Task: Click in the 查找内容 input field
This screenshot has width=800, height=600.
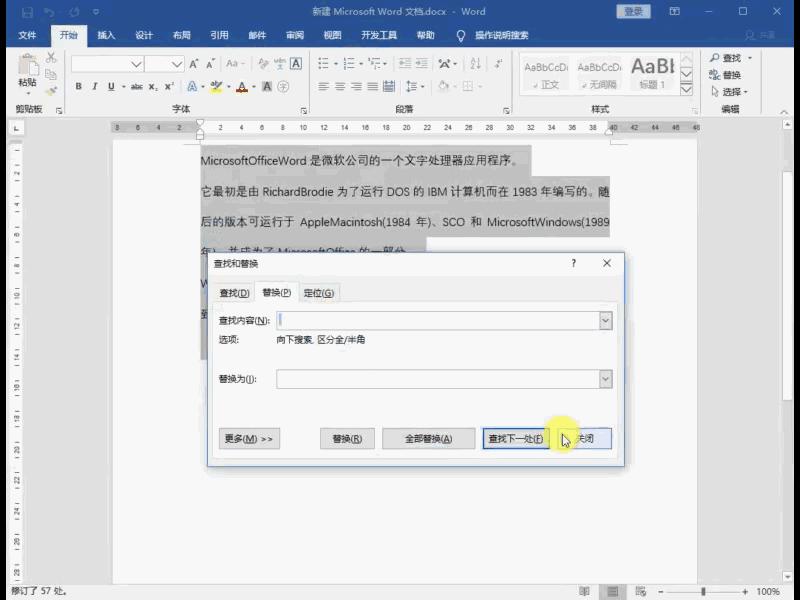Action: tap(430, 320)
